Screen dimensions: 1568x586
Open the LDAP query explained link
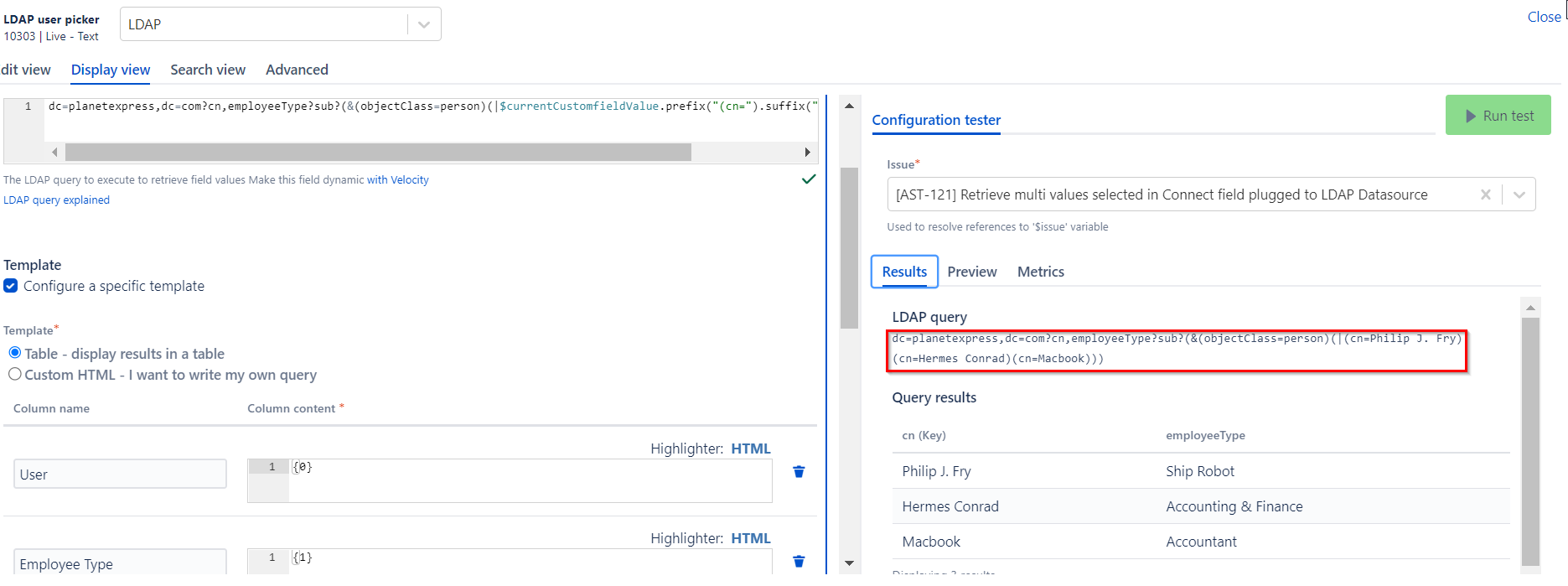click(56, 200)
